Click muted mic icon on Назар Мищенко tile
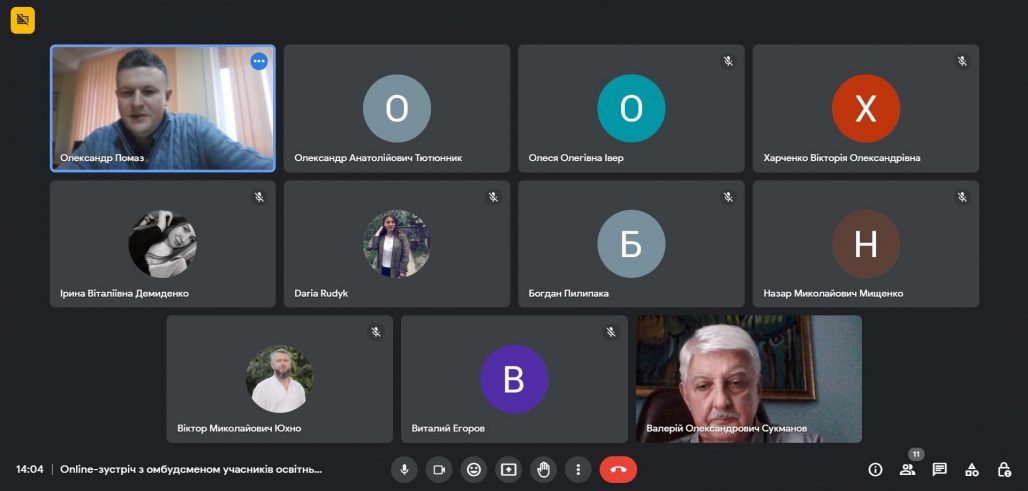The image size is (1028, 491). pos(962,197)
